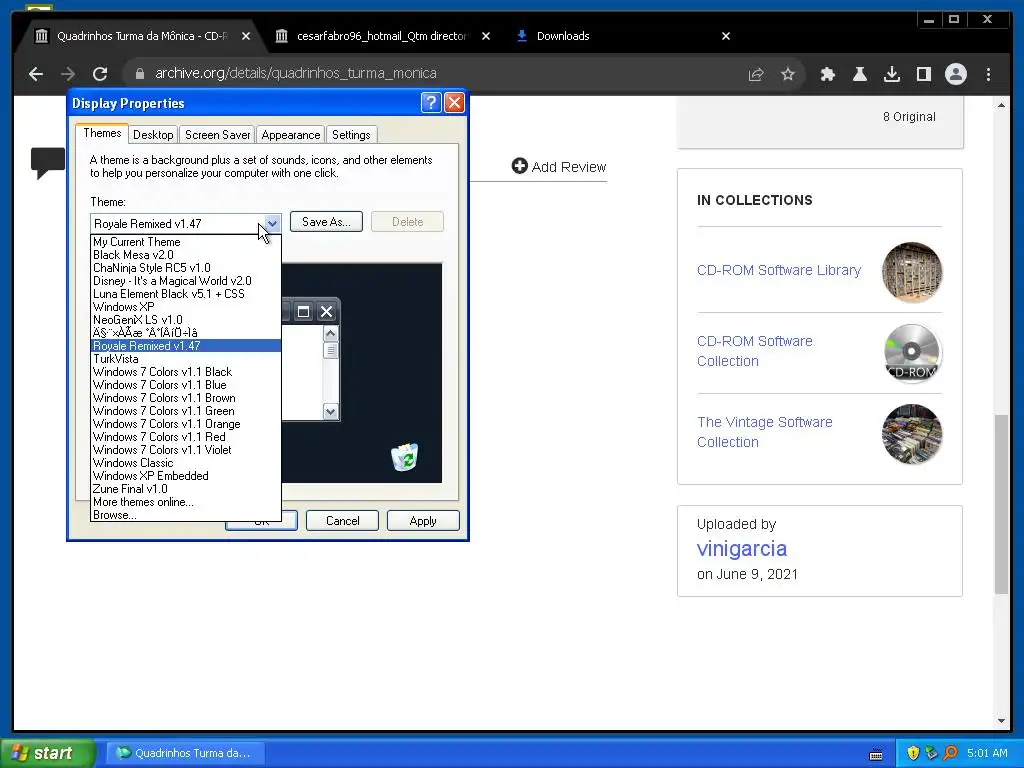
Task: Open the profile avatar menu
Action: click(x=955, y=74)
